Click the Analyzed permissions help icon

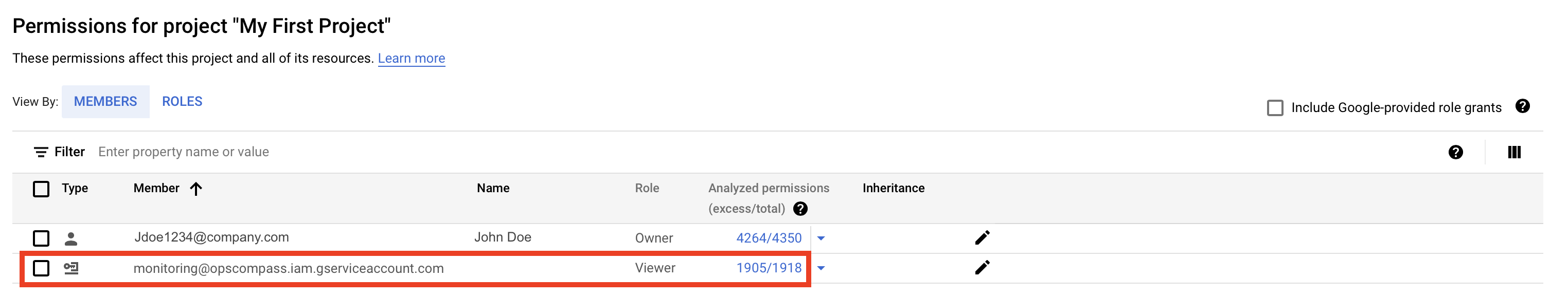[x=800, y=209]
